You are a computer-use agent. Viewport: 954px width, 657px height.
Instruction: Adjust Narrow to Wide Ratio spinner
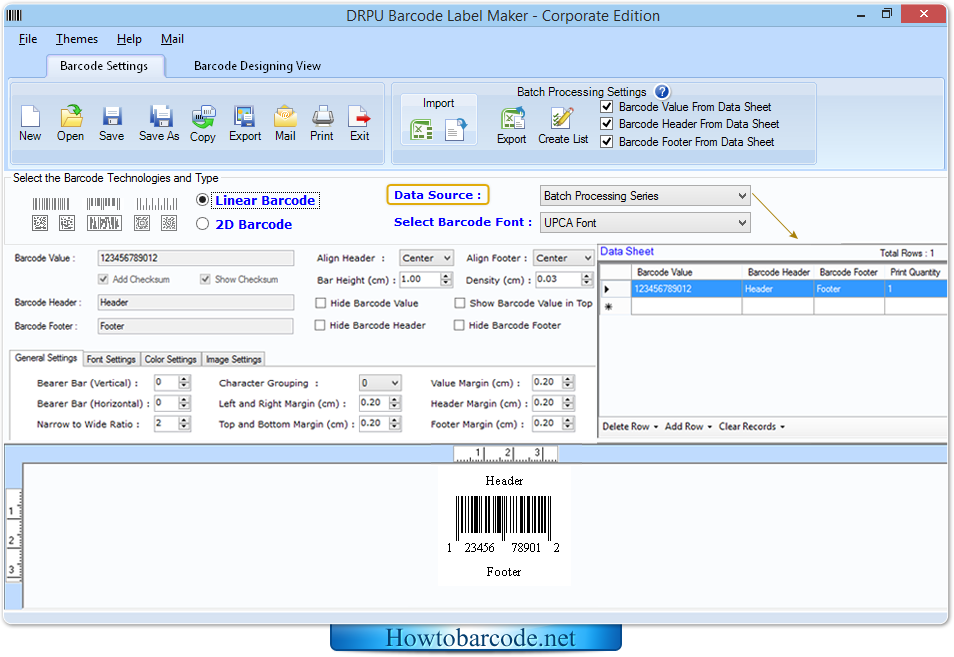pos(184,423)
